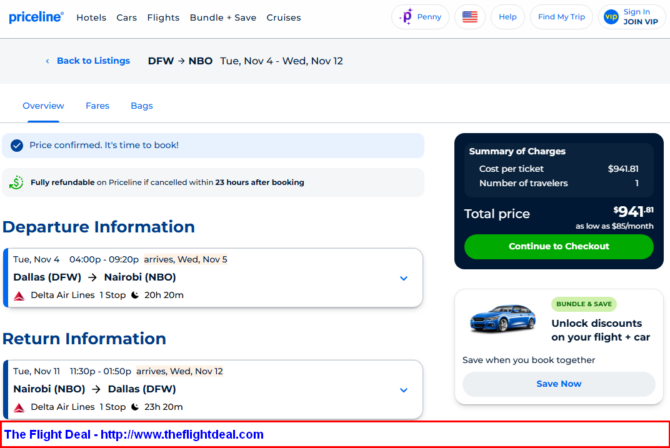Screen dimensions: 670x448
Task: Click the Return Information heading
Action: pyautogui.click(x=84, y=339)
